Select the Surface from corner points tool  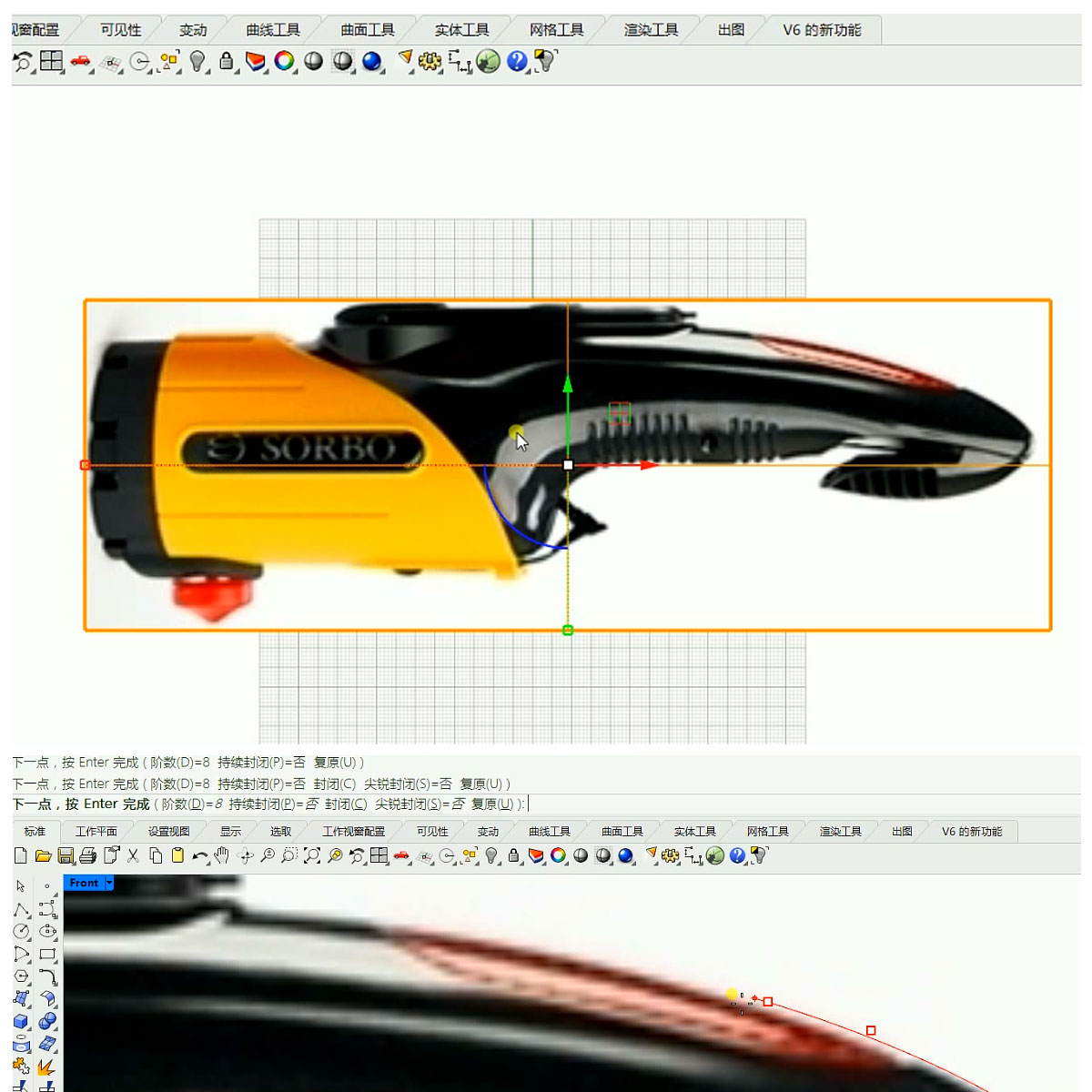point(21,998)
